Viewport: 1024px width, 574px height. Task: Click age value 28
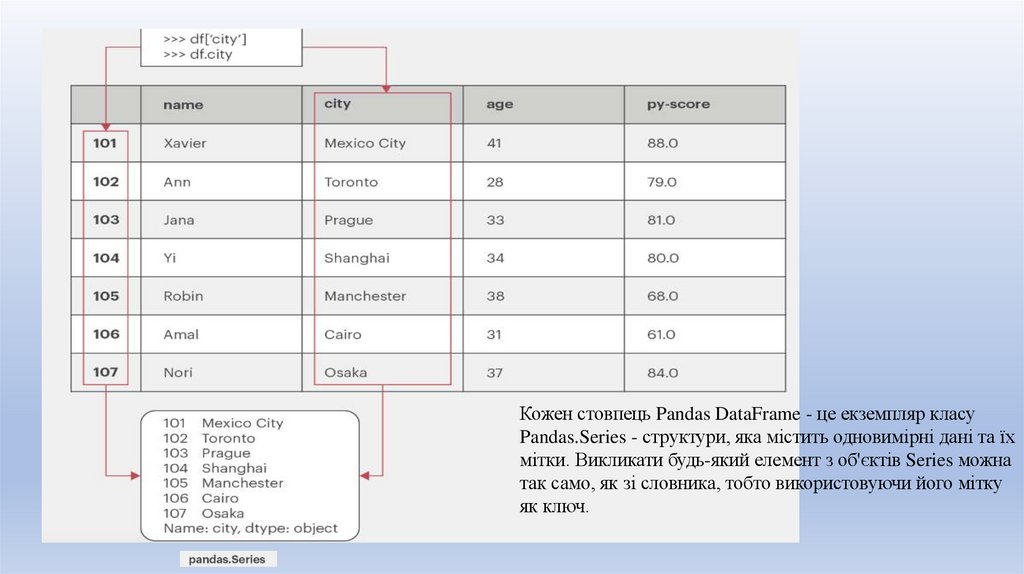coord(495,182)
